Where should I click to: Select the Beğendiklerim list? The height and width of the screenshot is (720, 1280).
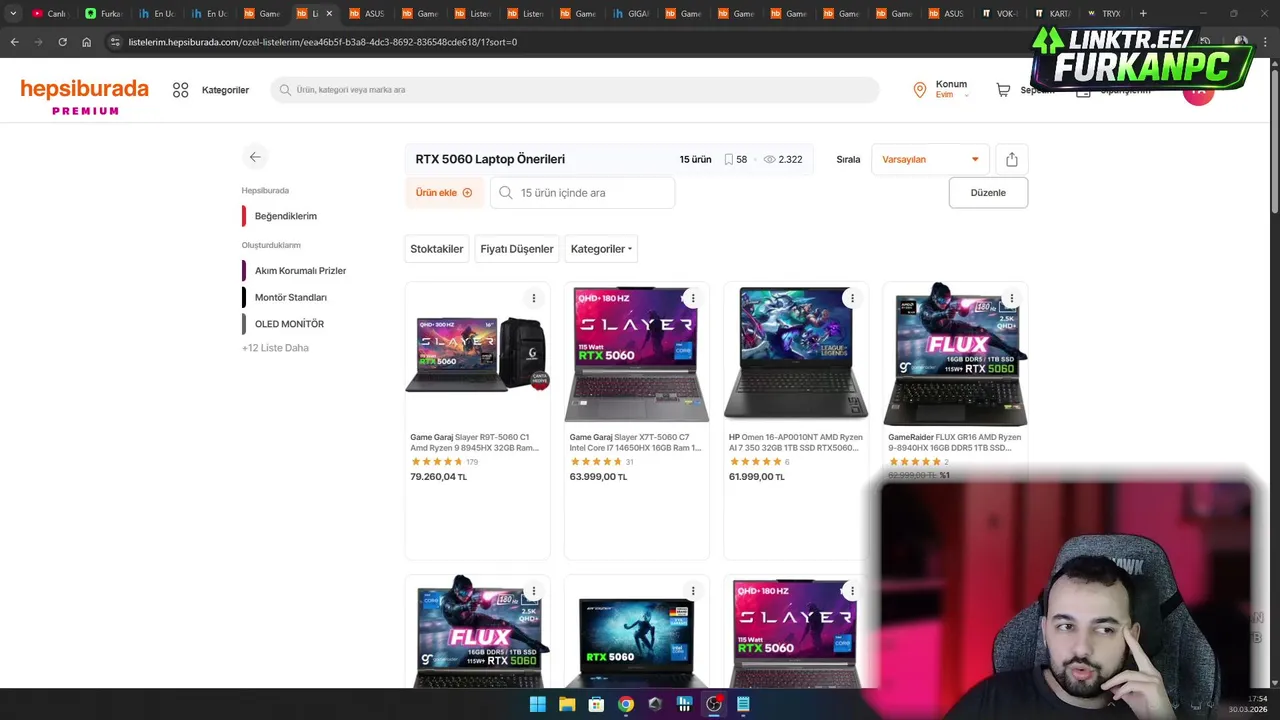286,216
